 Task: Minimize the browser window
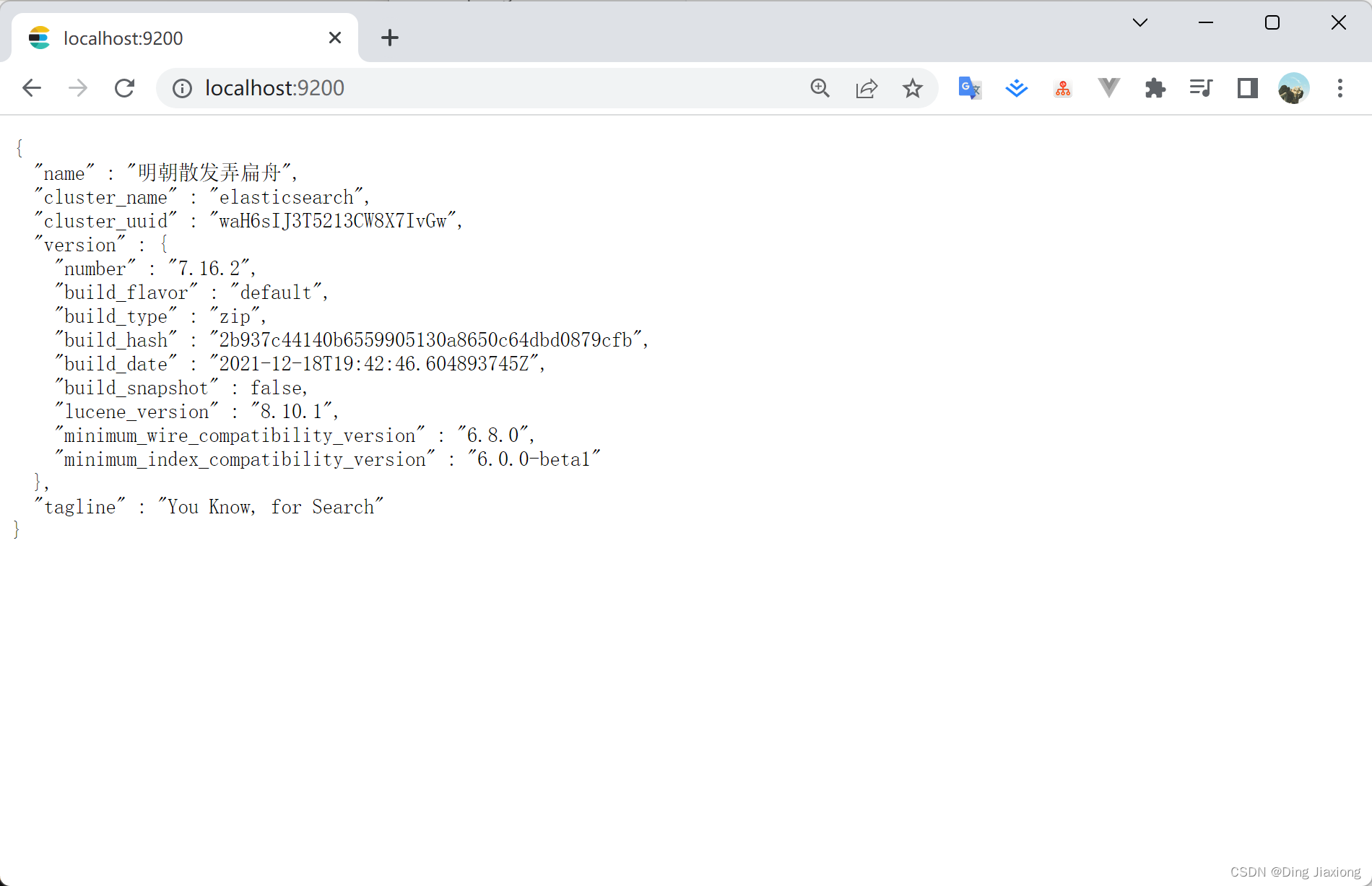1206,22
